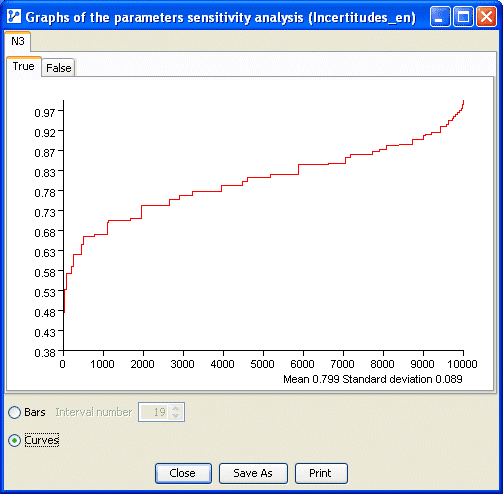The image size is (503, 494).
Task: Decrease the interval number with down arrow
Action: [176, 416]
